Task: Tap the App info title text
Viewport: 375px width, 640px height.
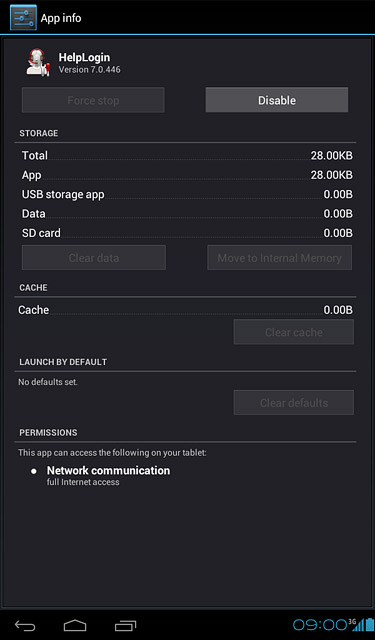Action: click(61, 18)
